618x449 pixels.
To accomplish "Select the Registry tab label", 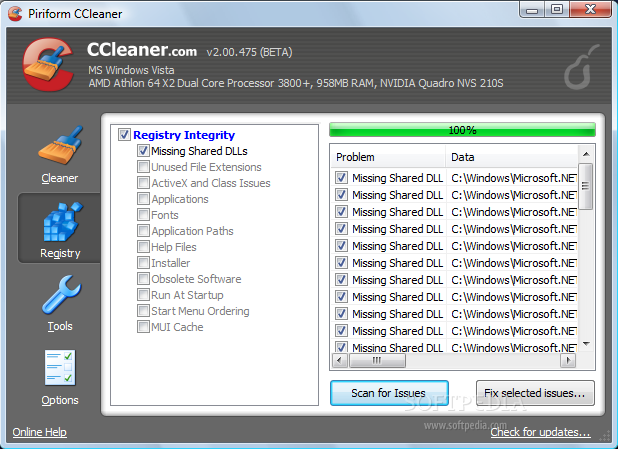I will coord(60,253).
